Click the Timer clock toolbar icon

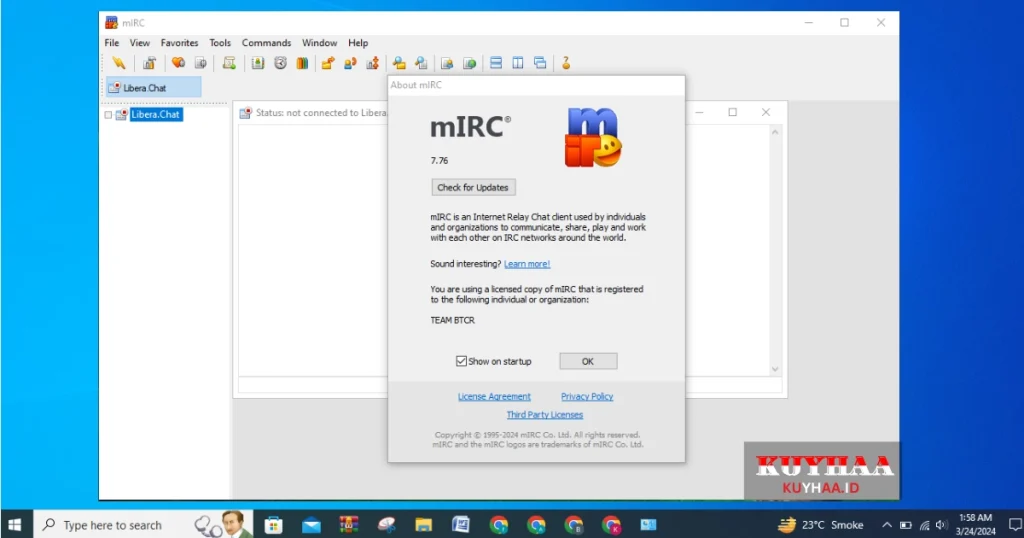pyautogui.click(x=280, y=63)
